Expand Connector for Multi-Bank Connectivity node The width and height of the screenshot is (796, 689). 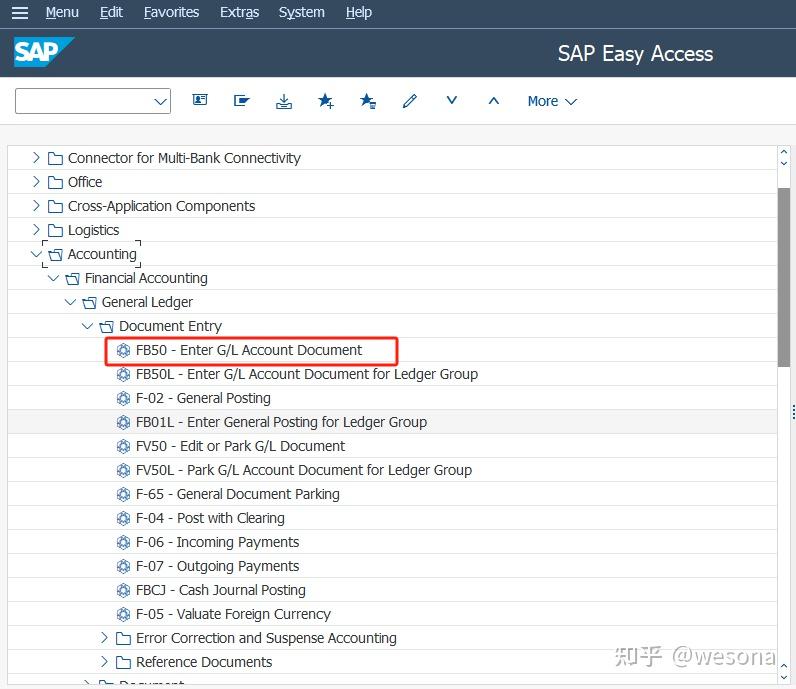coord(36,157)
